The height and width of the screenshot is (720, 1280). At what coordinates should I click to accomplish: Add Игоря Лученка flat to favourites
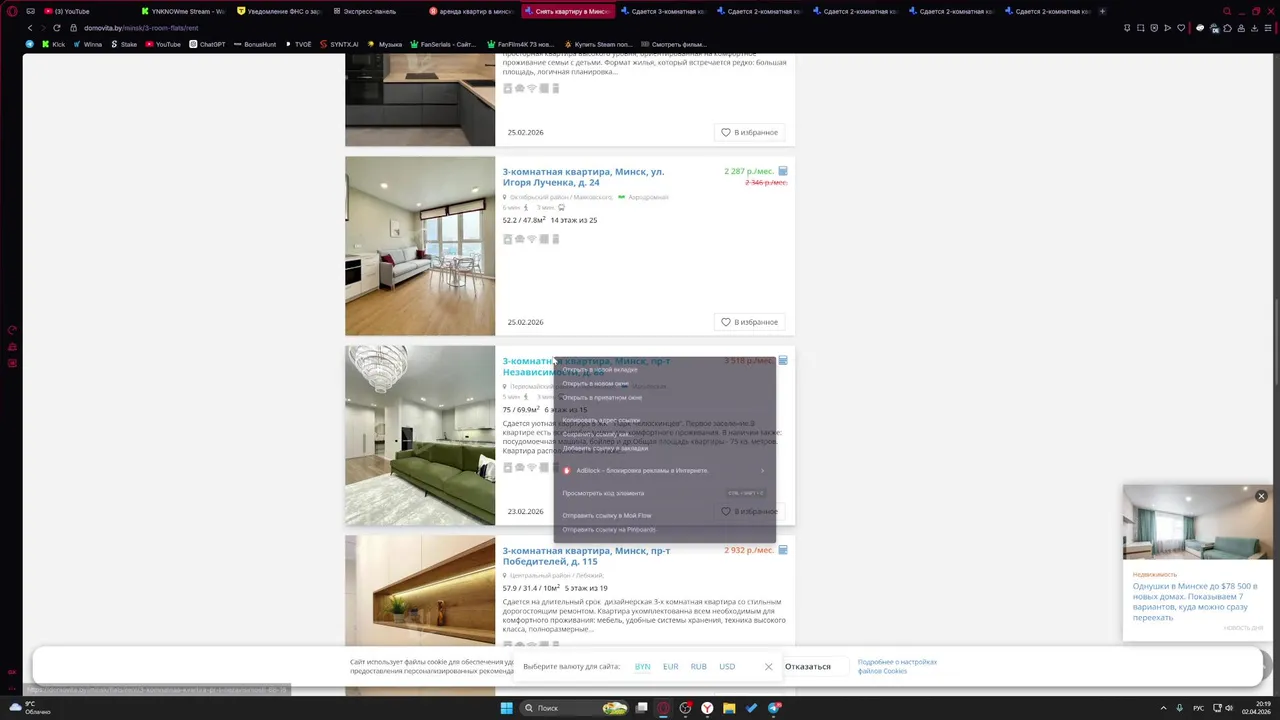[749, 322]
